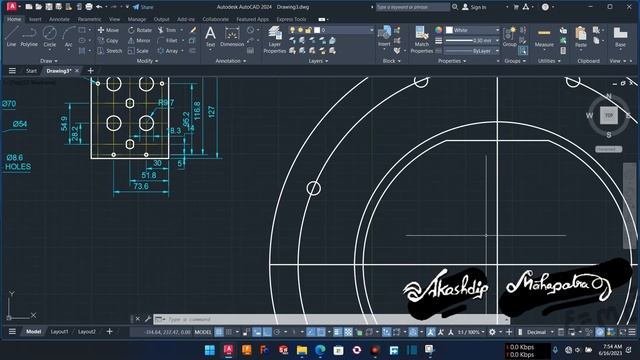Image resolution: width=640 pixels, height=360 pixels.
Task: Expand the Draw panel
Action: point(49,61)
